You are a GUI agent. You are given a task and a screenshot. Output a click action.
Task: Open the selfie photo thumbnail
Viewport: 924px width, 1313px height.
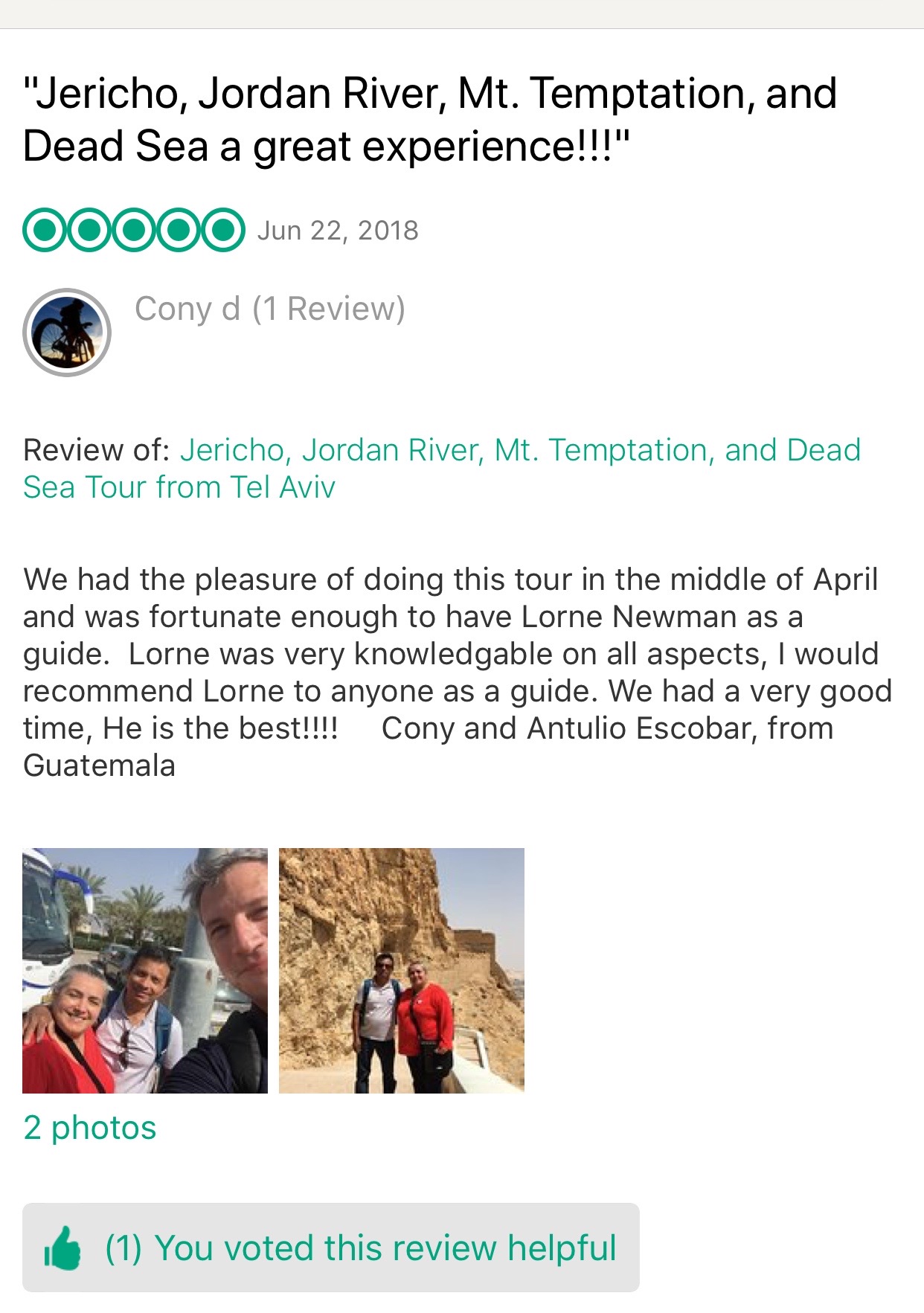pyautogui.click(x=145, y=970)
